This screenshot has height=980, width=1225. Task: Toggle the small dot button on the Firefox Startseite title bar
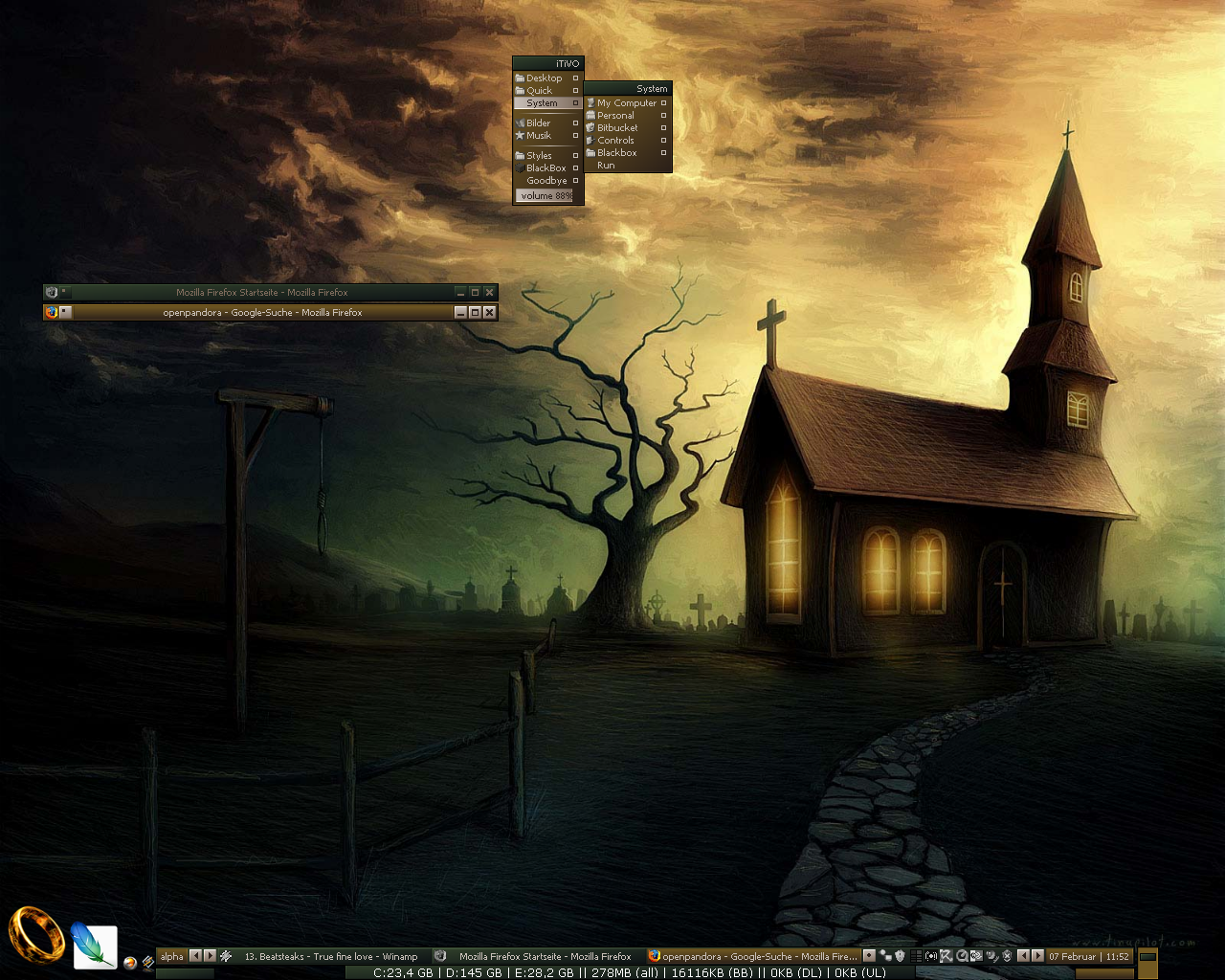(x=64, y=291)
